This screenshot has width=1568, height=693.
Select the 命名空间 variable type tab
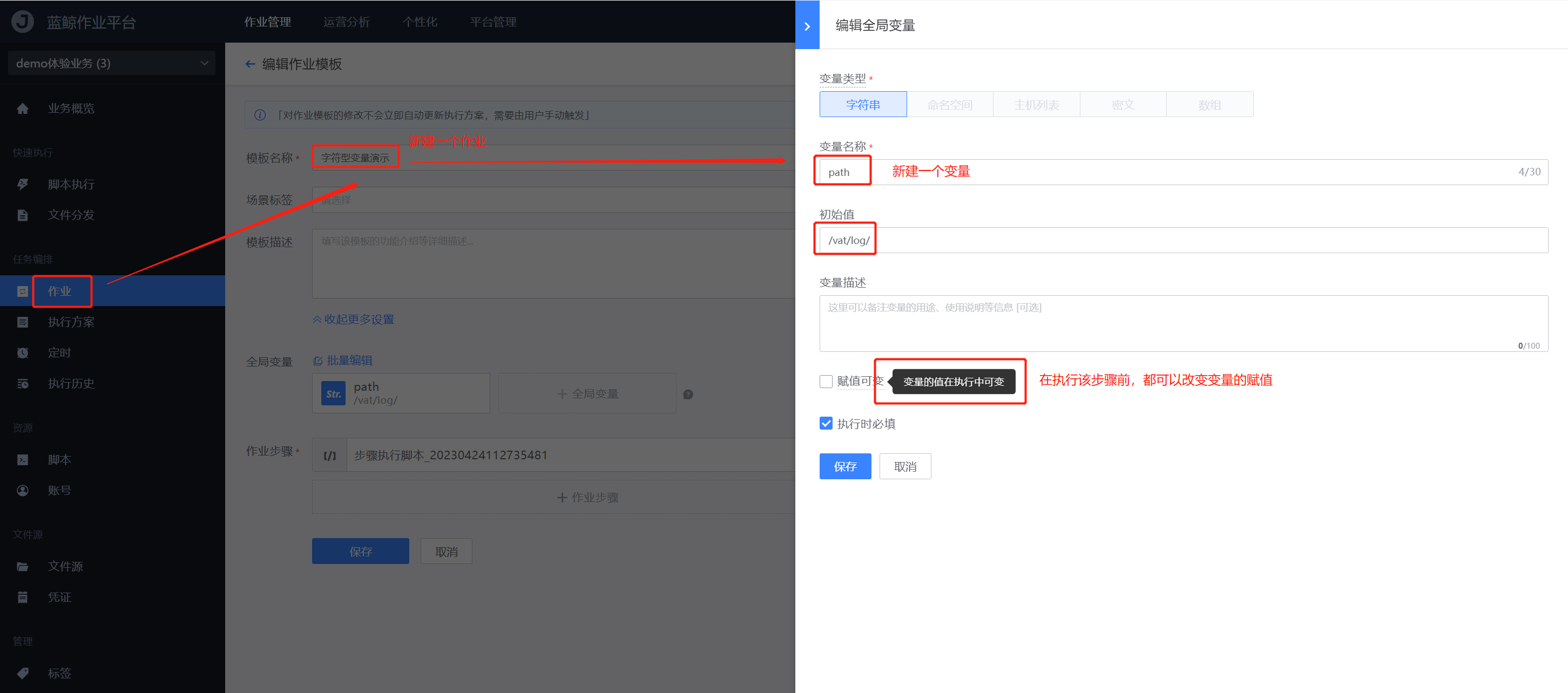pos(950,105)
